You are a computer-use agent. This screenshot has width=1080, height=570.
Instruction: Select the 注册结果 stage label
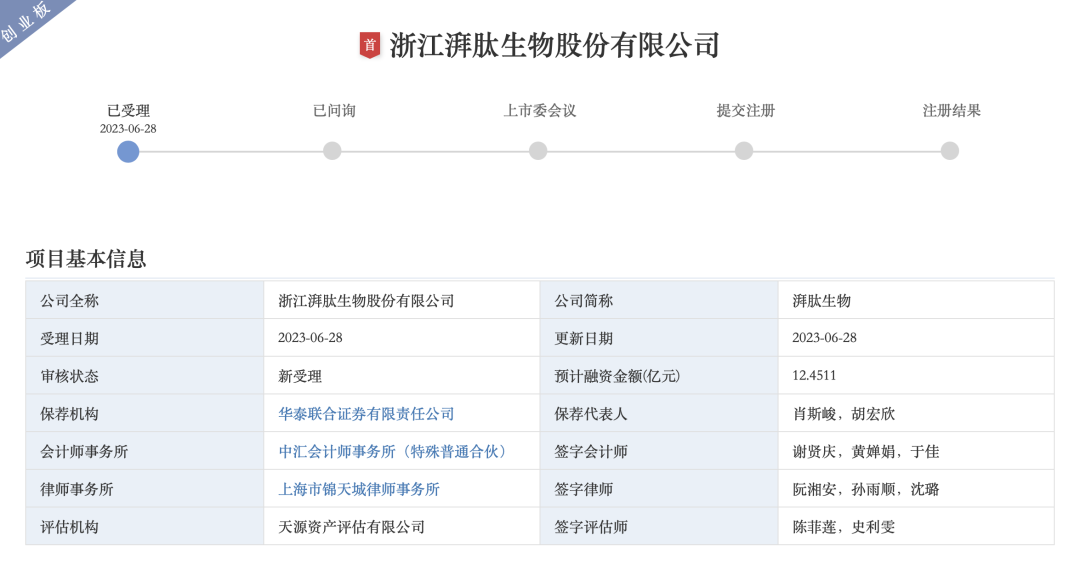pyautogui.click(x=952, y=111)
